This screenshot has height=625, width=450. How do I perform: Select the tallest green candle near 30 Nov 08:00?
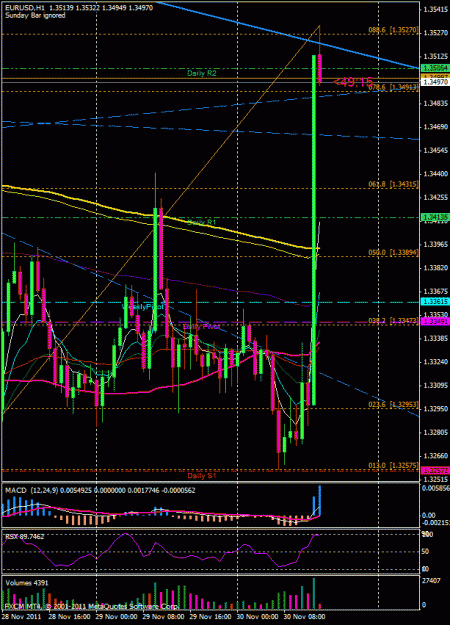click(314, 230)
